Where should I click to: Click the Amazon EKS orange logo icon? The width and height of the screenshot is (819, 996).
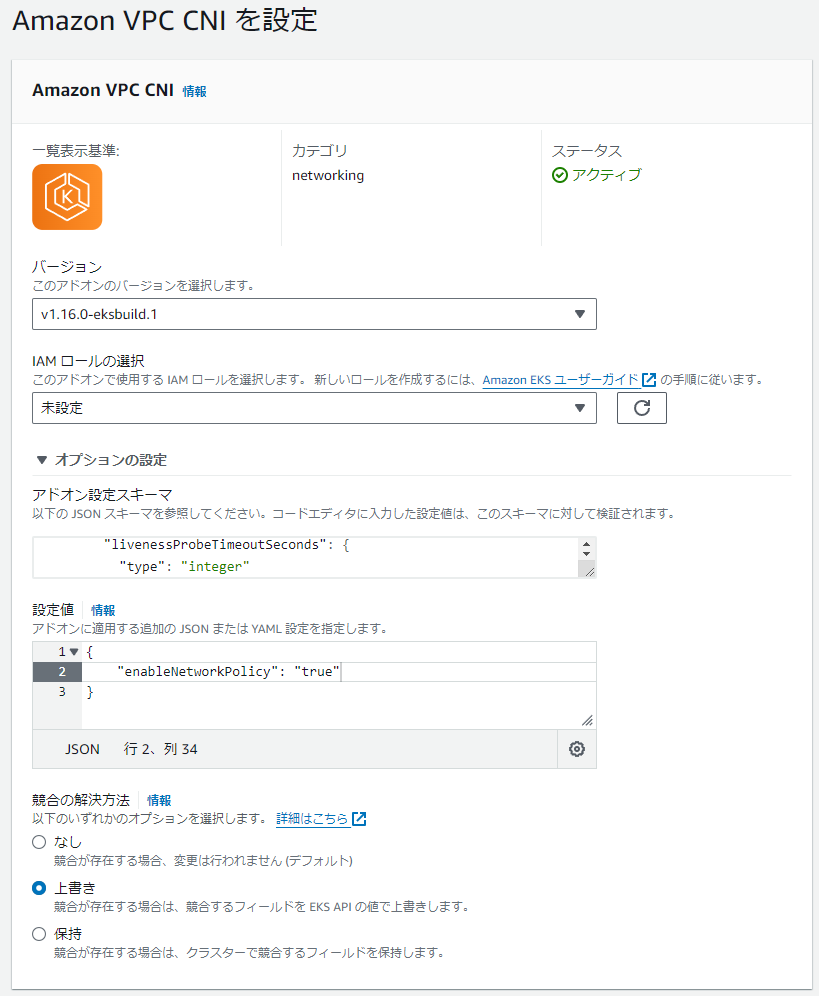click(67, 197)
